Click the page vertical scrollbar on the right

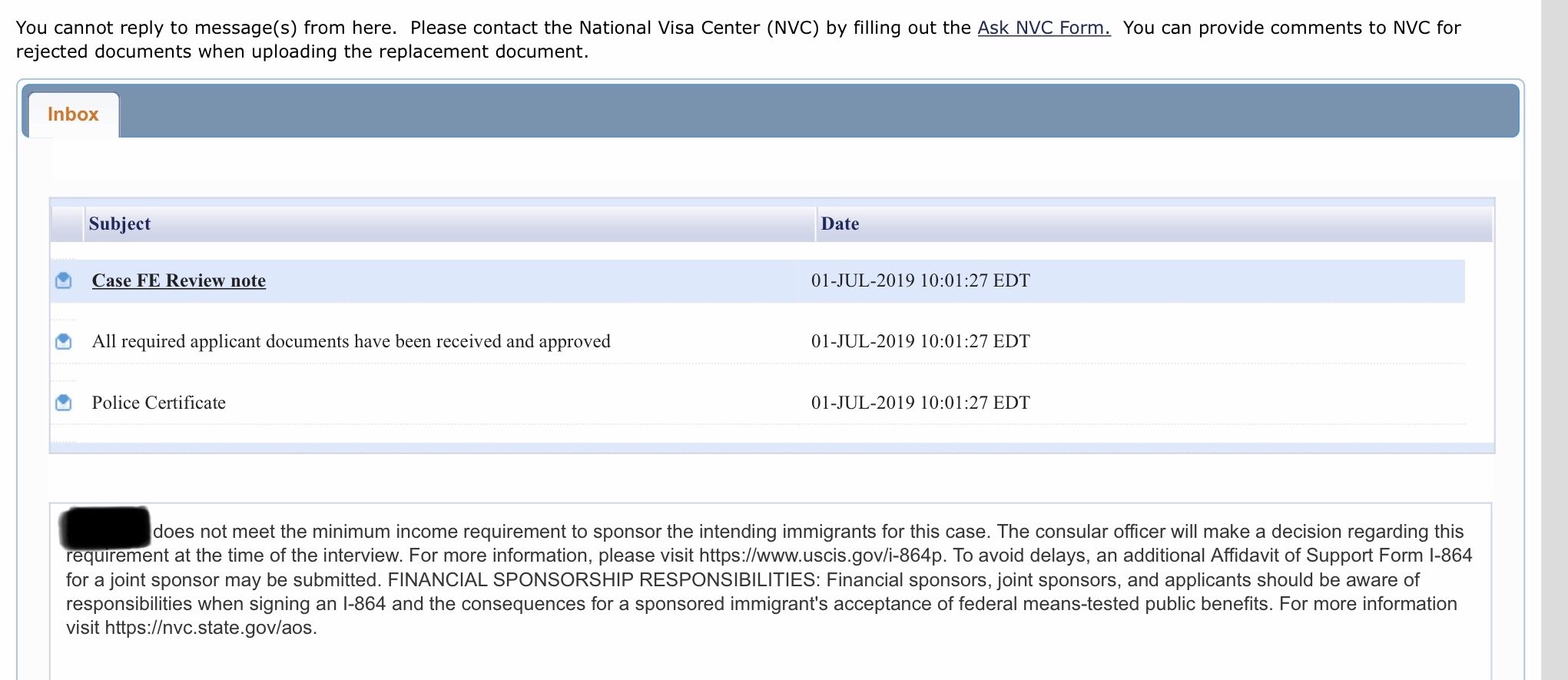1554,340
